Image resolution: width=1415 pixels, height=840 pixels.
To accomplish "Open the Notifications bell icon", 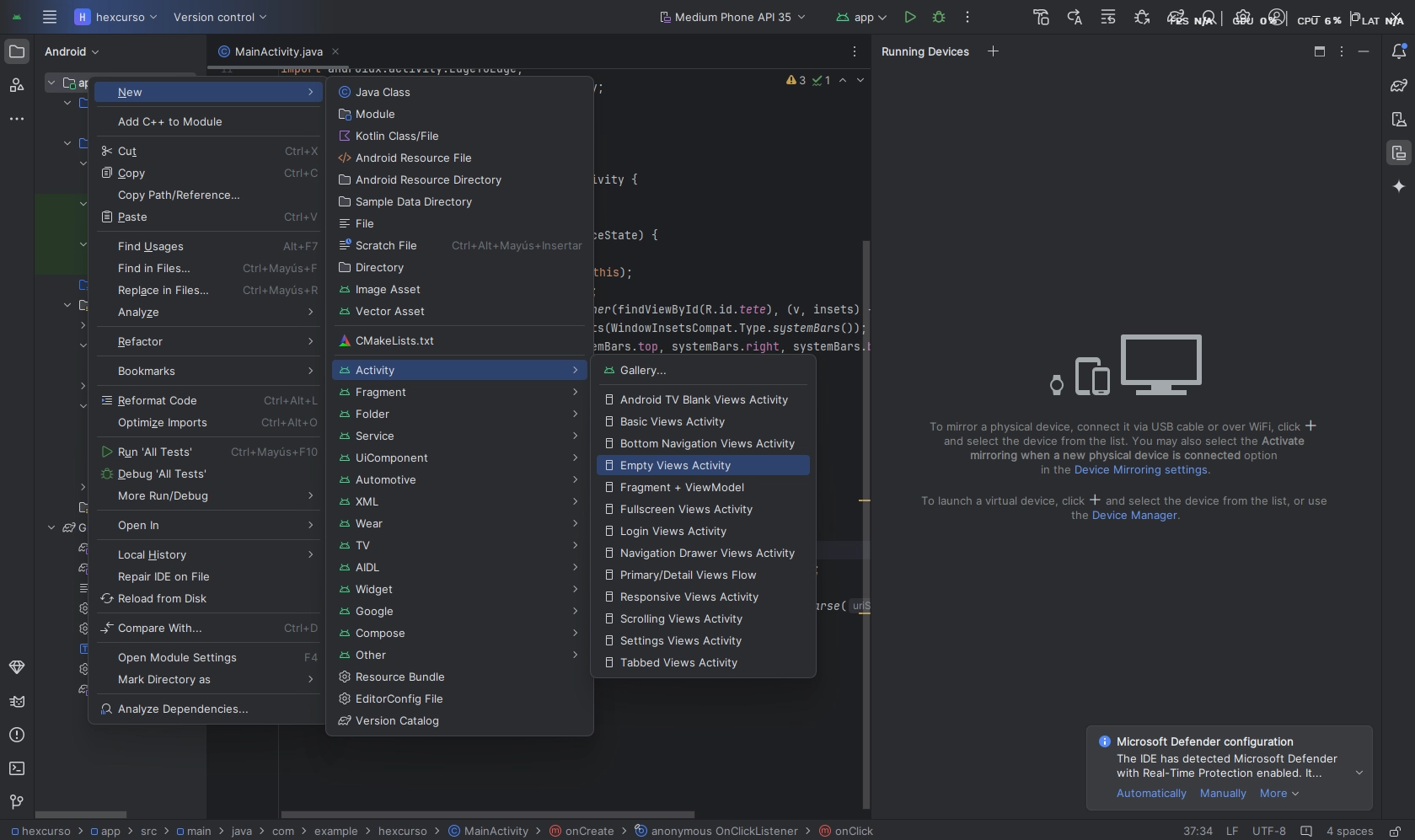I will (x=1399, y=51).
